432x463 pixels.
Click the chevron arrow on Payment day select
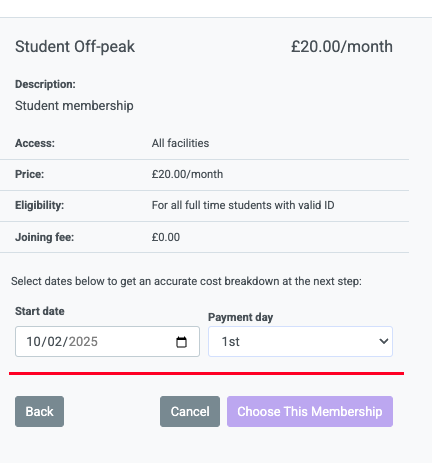pyautogui.click(x=384, y=341)
